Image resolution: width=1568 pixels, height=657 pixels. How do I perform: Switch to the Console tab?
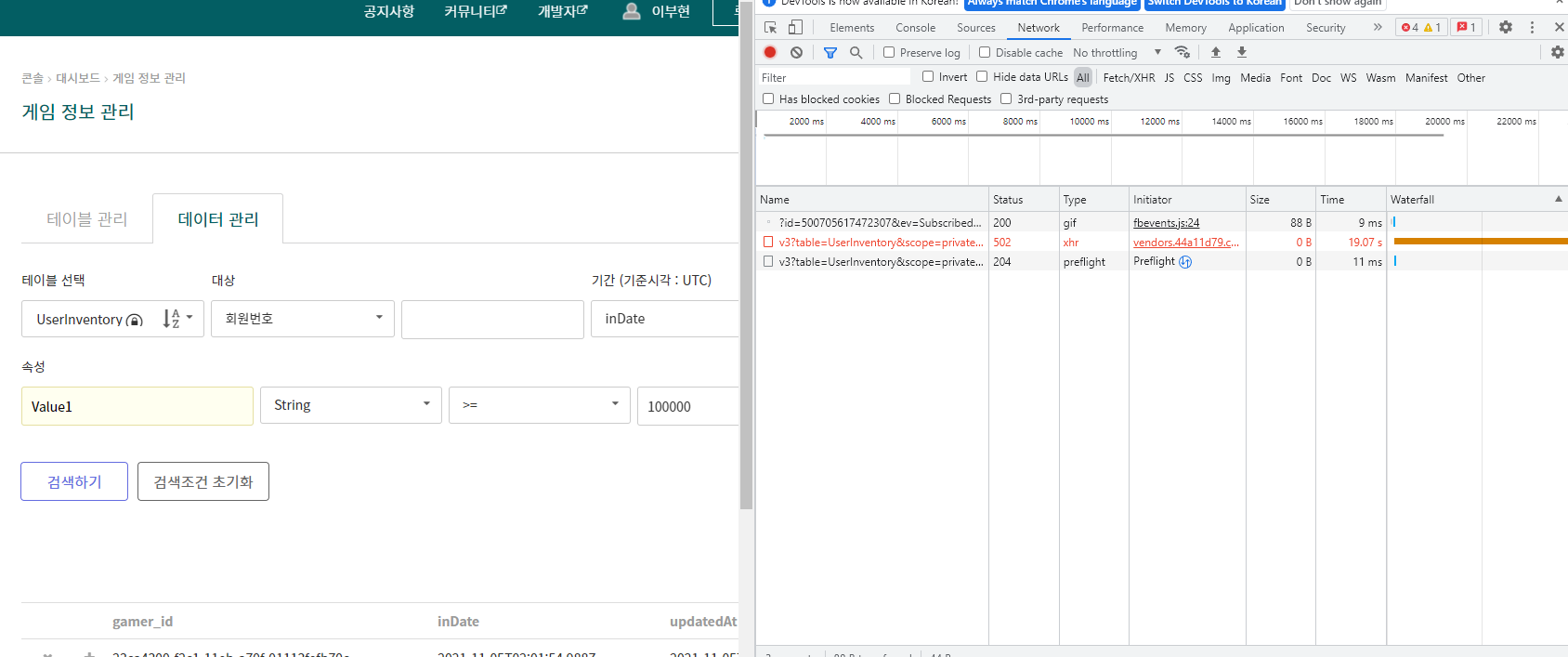(x=915, y=28)
